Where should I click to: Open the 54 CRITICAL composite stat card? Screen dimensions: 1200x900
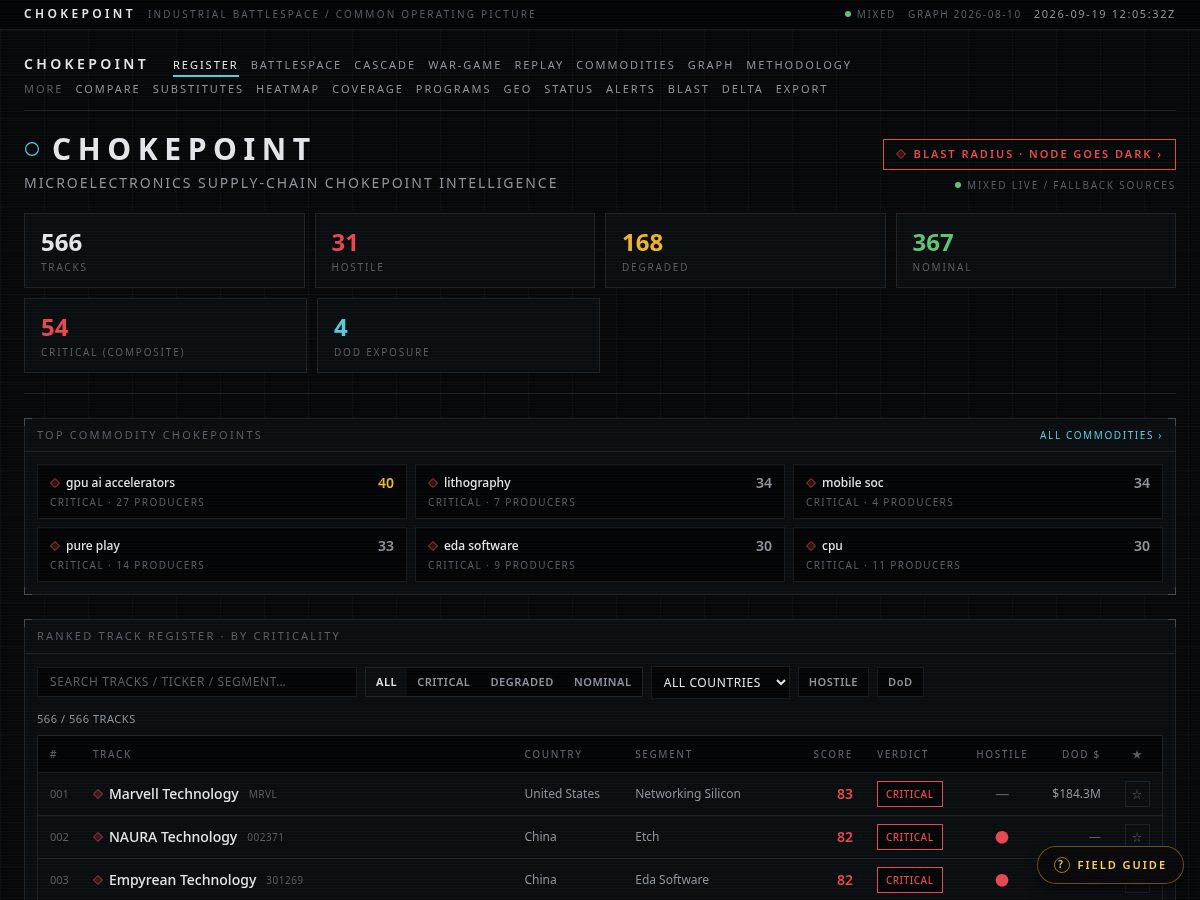coord(165,335)
